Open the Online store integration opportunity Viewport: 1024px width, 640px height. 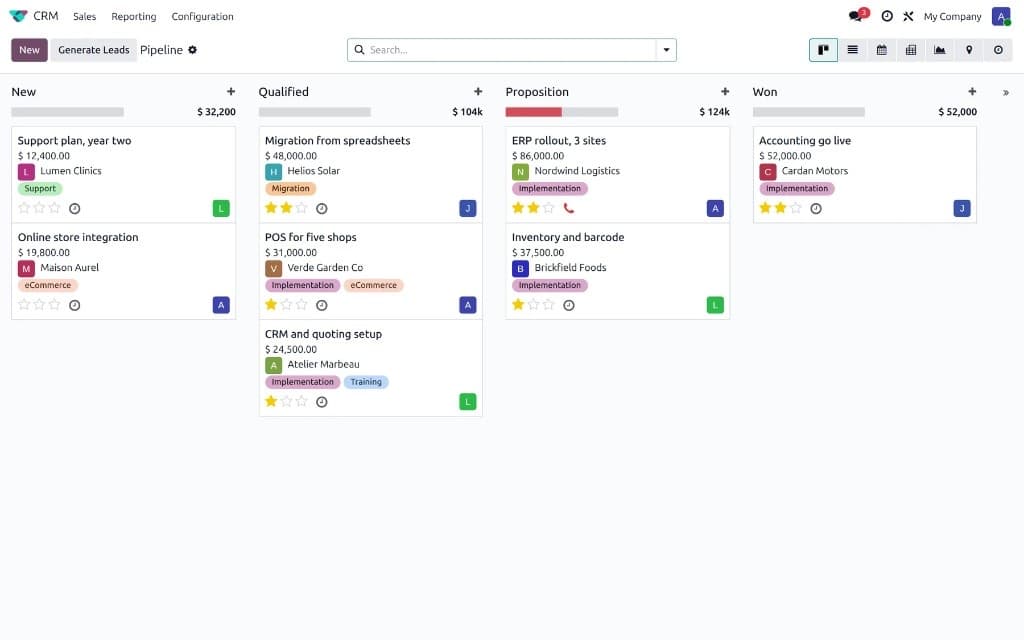click(x=78, y=237)
